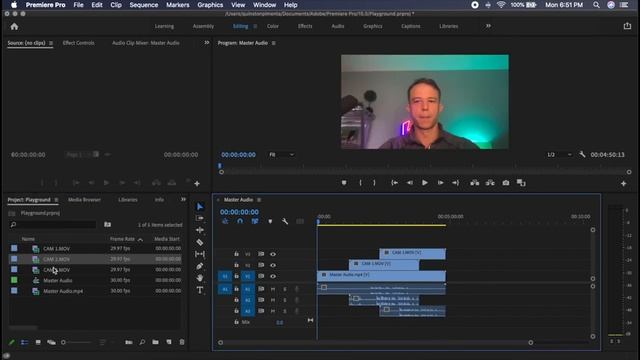
Task: Toggle Linked Selection in the timeline
Action: coord(255,221)
